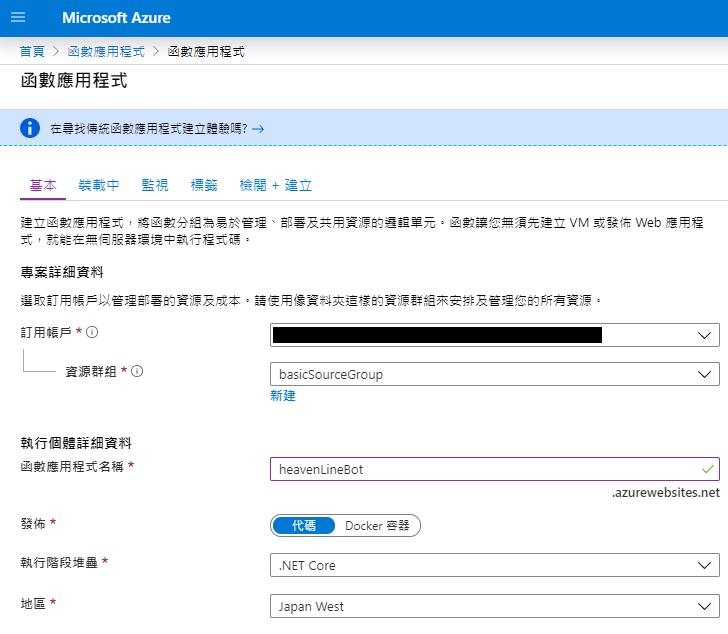Open the 訂用帳戶 subscription dropdown
The width and height of the screenshot is (728, 634).
(x=494, y=335)
